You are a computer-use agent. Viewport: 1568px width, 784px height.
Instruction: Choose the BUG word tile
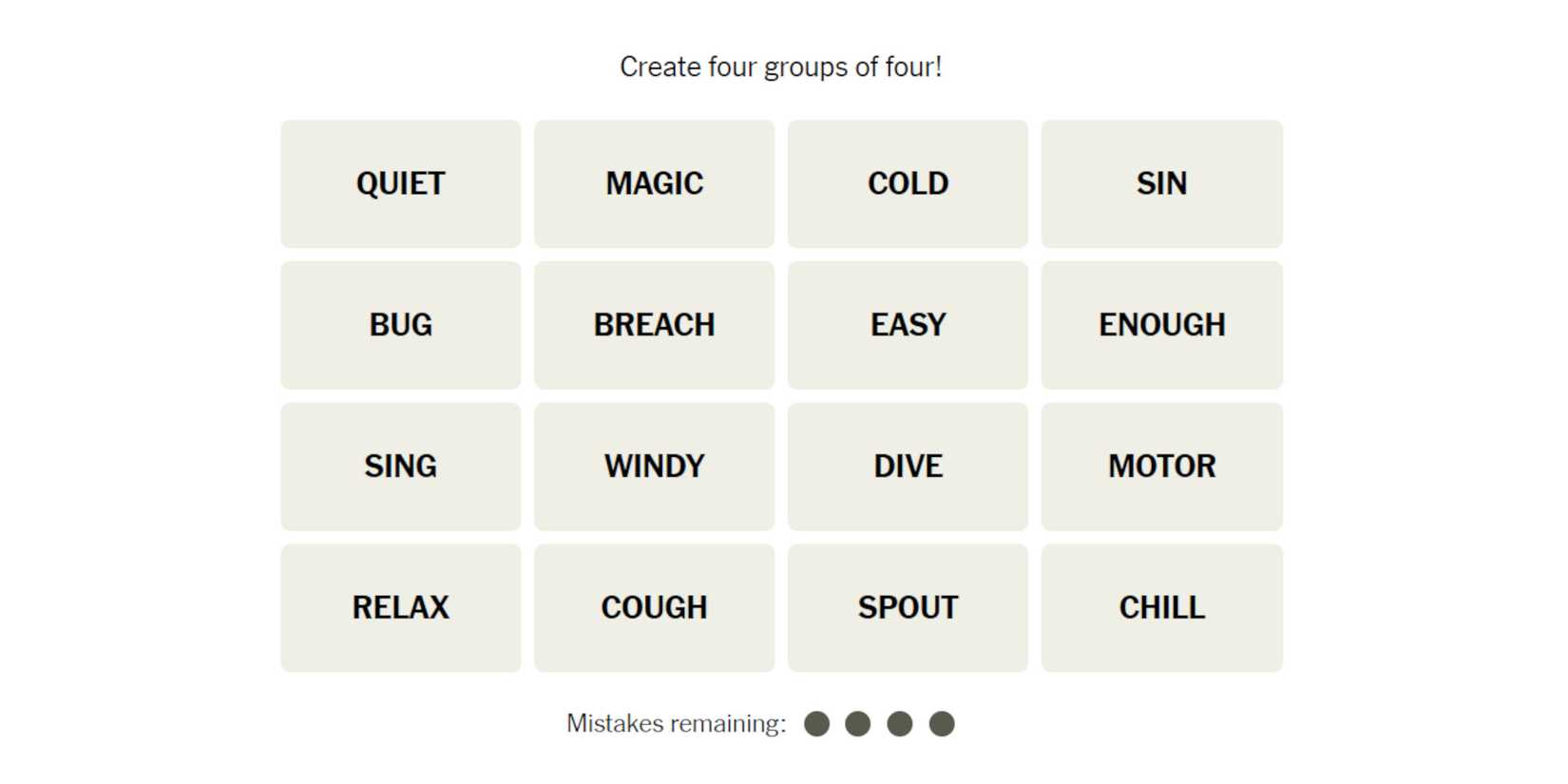point(400,325)
